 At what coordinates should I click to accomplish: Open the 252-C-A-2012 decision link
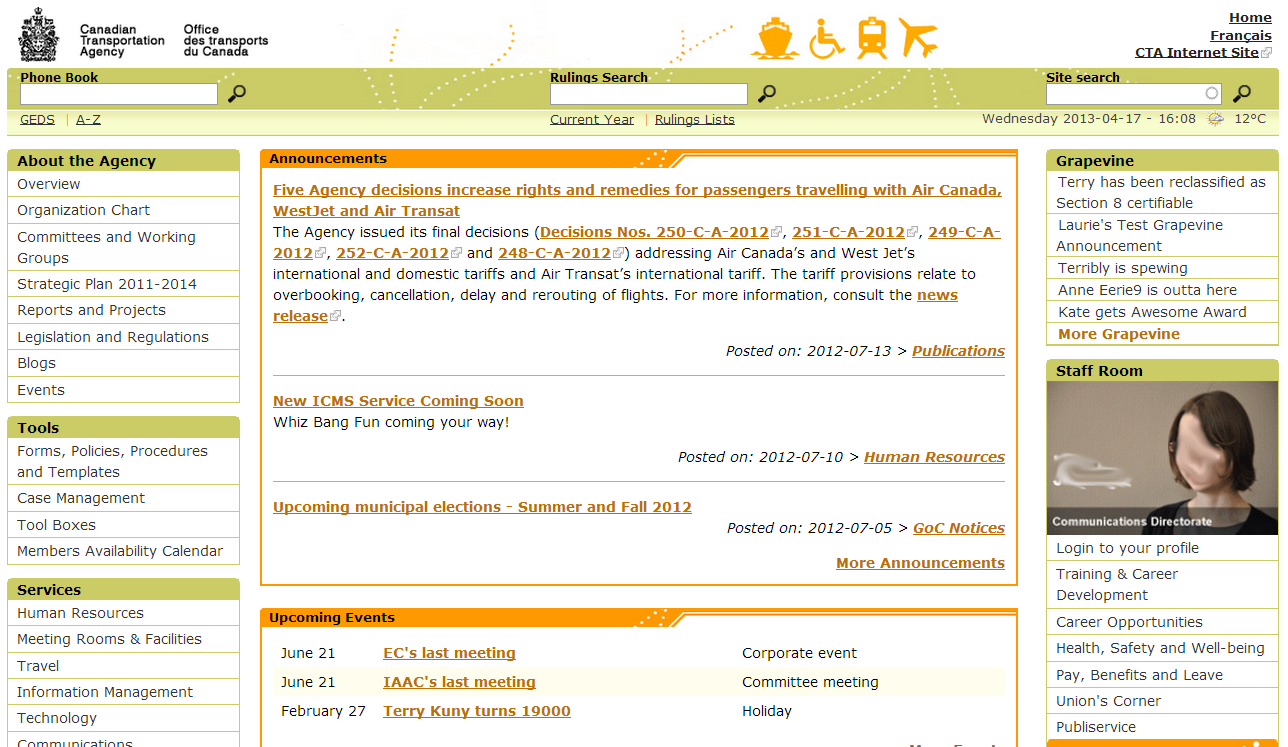click(x=392, y=253)
